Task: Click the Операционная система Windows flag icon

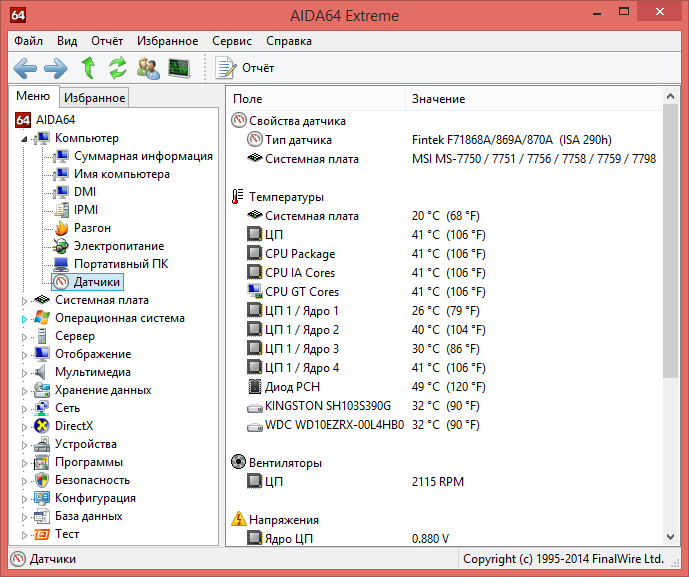Action: pos(42,318)
